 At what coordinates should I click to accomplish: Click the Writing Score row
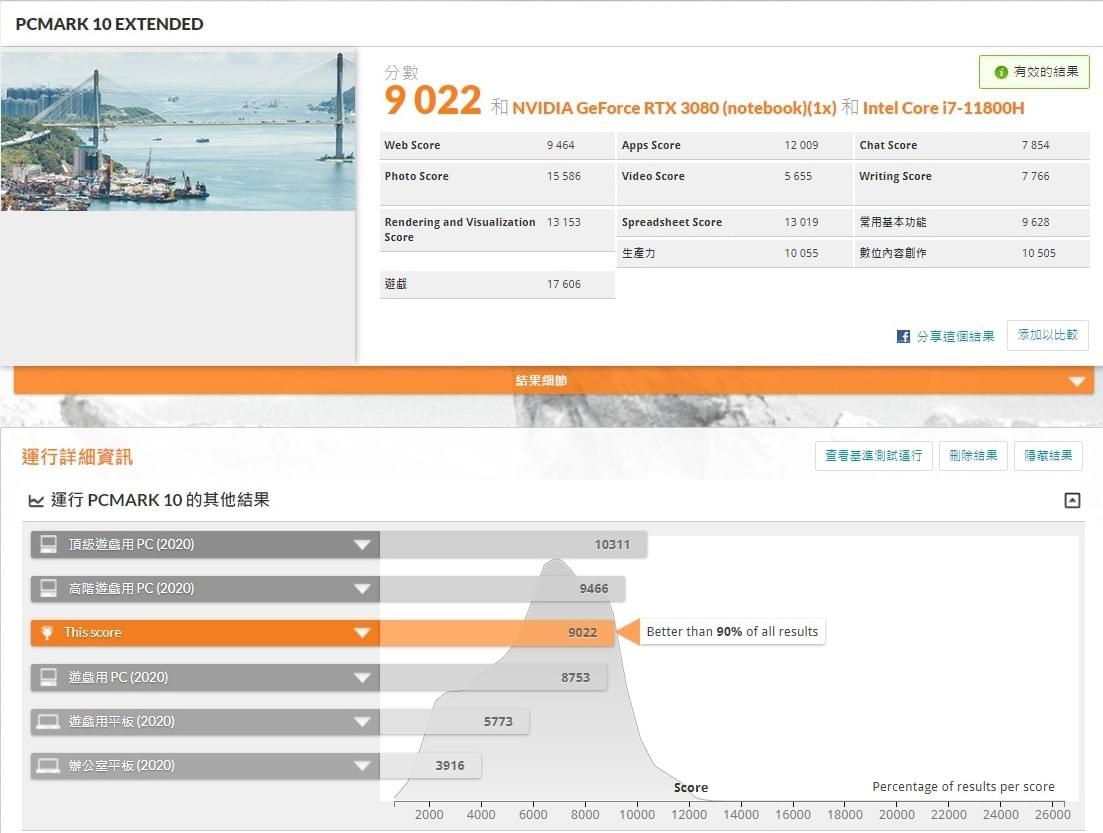coord(972,184)
